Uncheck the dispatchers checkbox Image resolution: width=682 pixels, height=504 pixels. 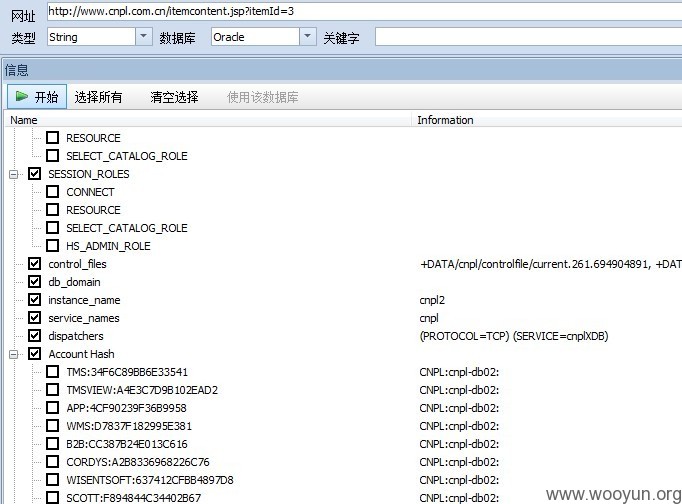[x=34, y=336]
